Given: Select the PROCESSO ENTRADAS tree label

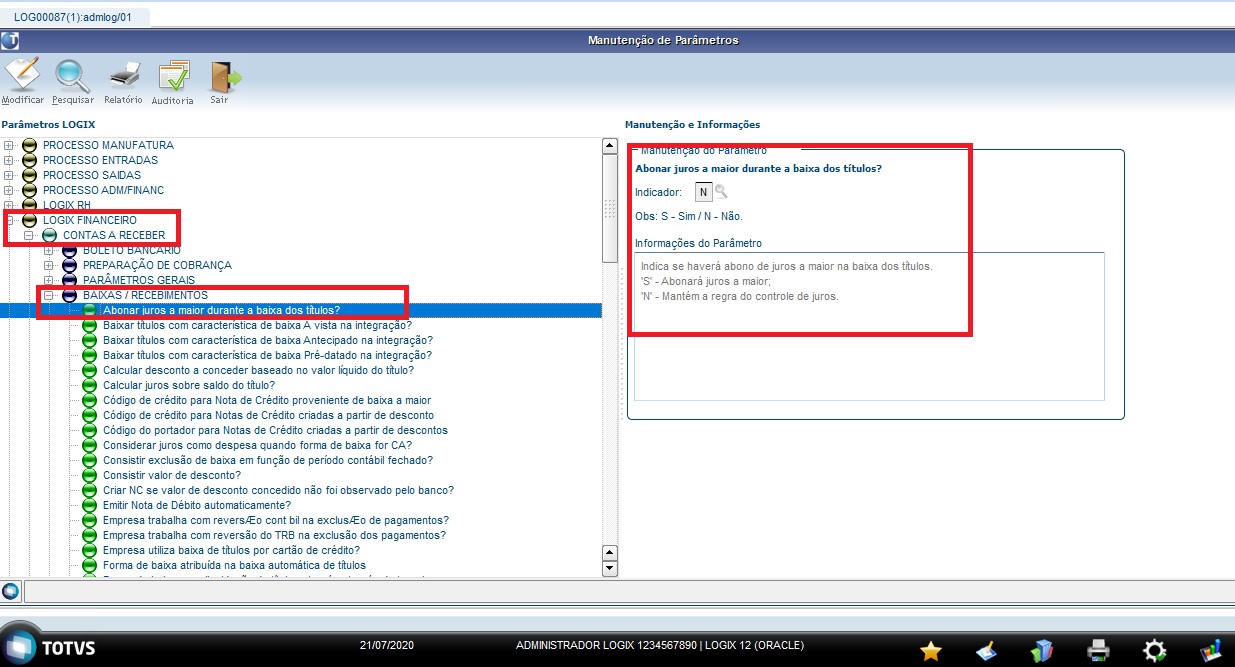Looking at the screenshot, I should 100,160.
